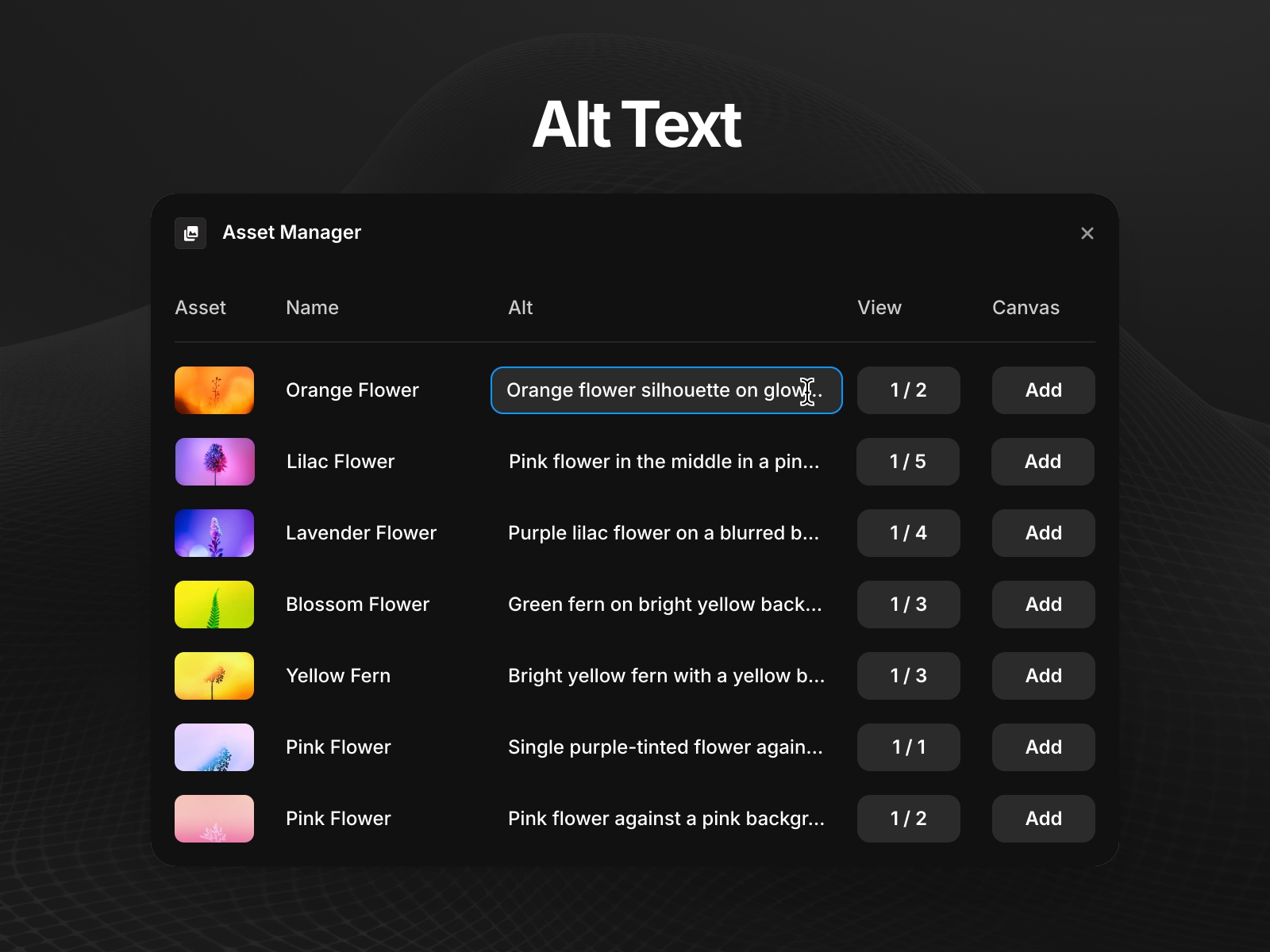This screenshot has height=952, width=1270.
Task: Edit the Orange Flower alt text field
Action: (x=667, y=390)
